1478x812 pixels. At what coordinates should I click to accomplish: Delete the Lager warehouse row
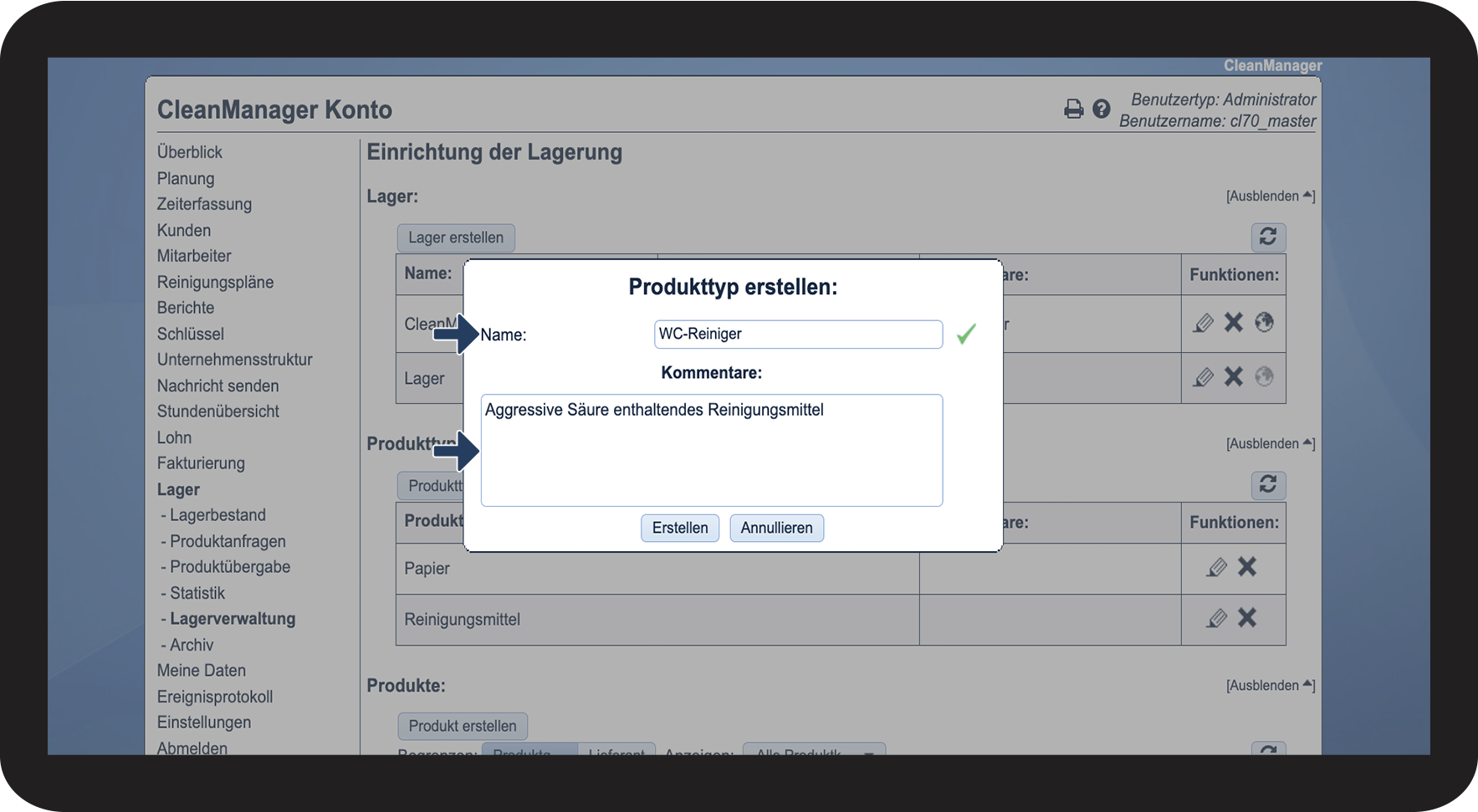[x=1234, y=376]
